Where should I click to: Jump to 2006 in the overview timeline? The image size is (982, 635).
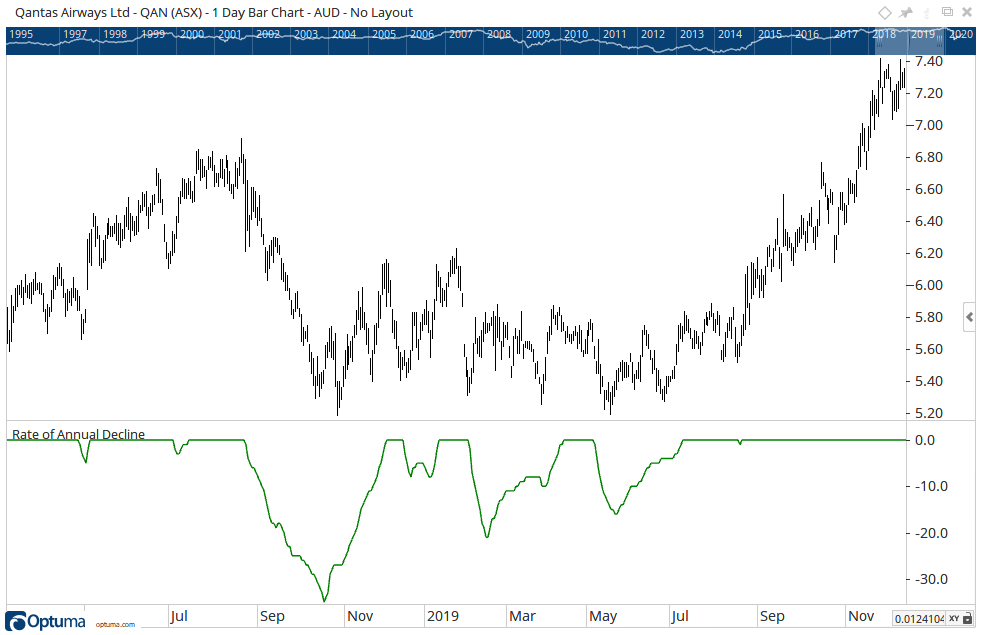[x=422, y=34]
